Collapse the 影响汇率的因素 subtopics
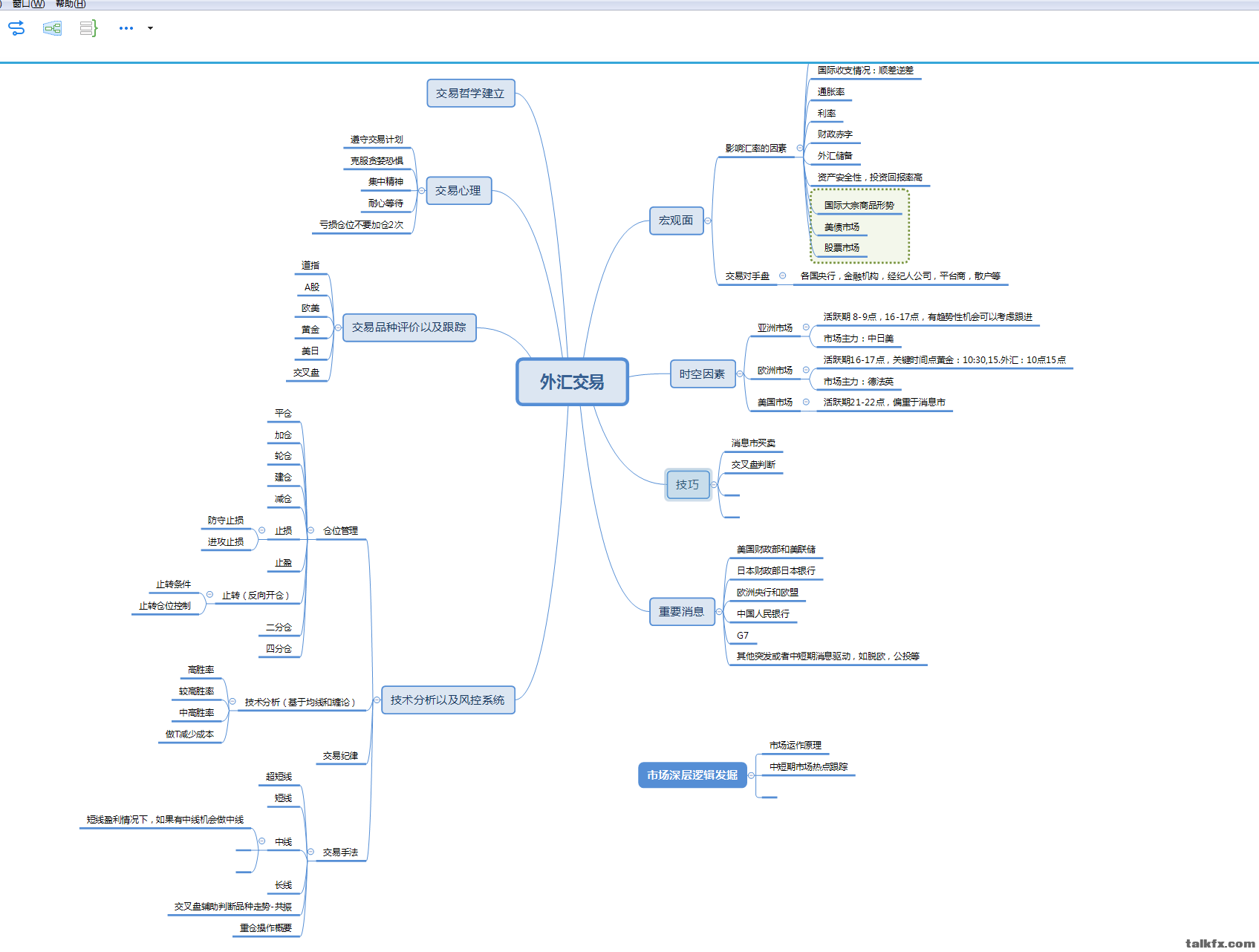Viewport: 1259px width, 952px height. pos(800,148)
